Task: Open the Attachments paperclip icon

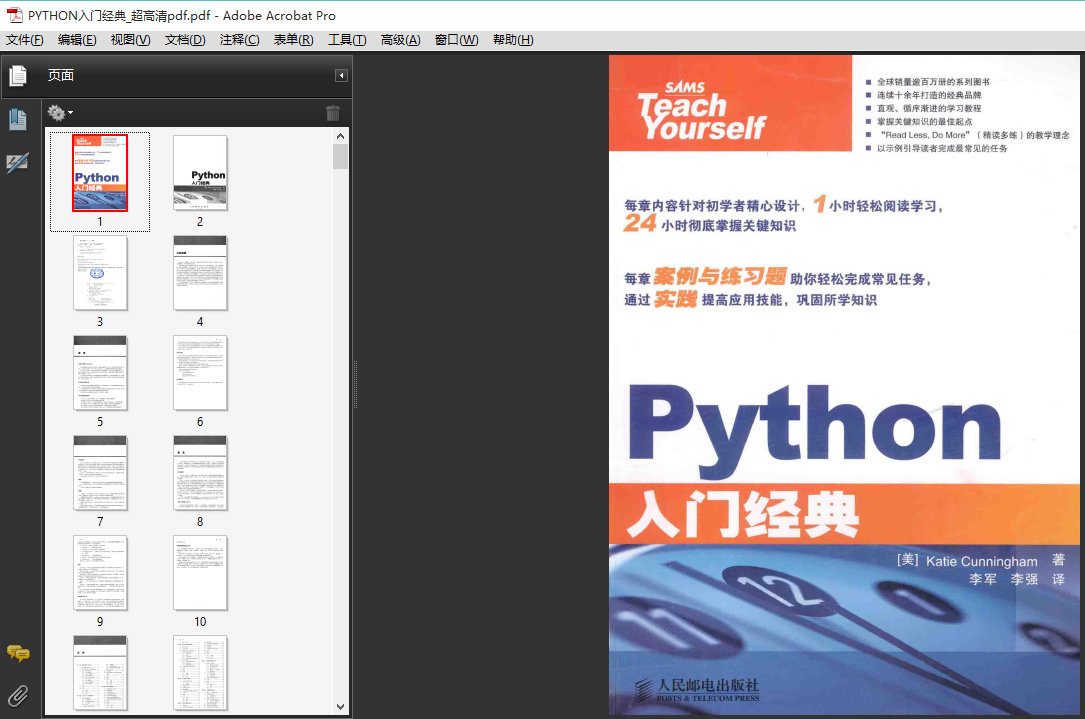Action: coord(18,695)
